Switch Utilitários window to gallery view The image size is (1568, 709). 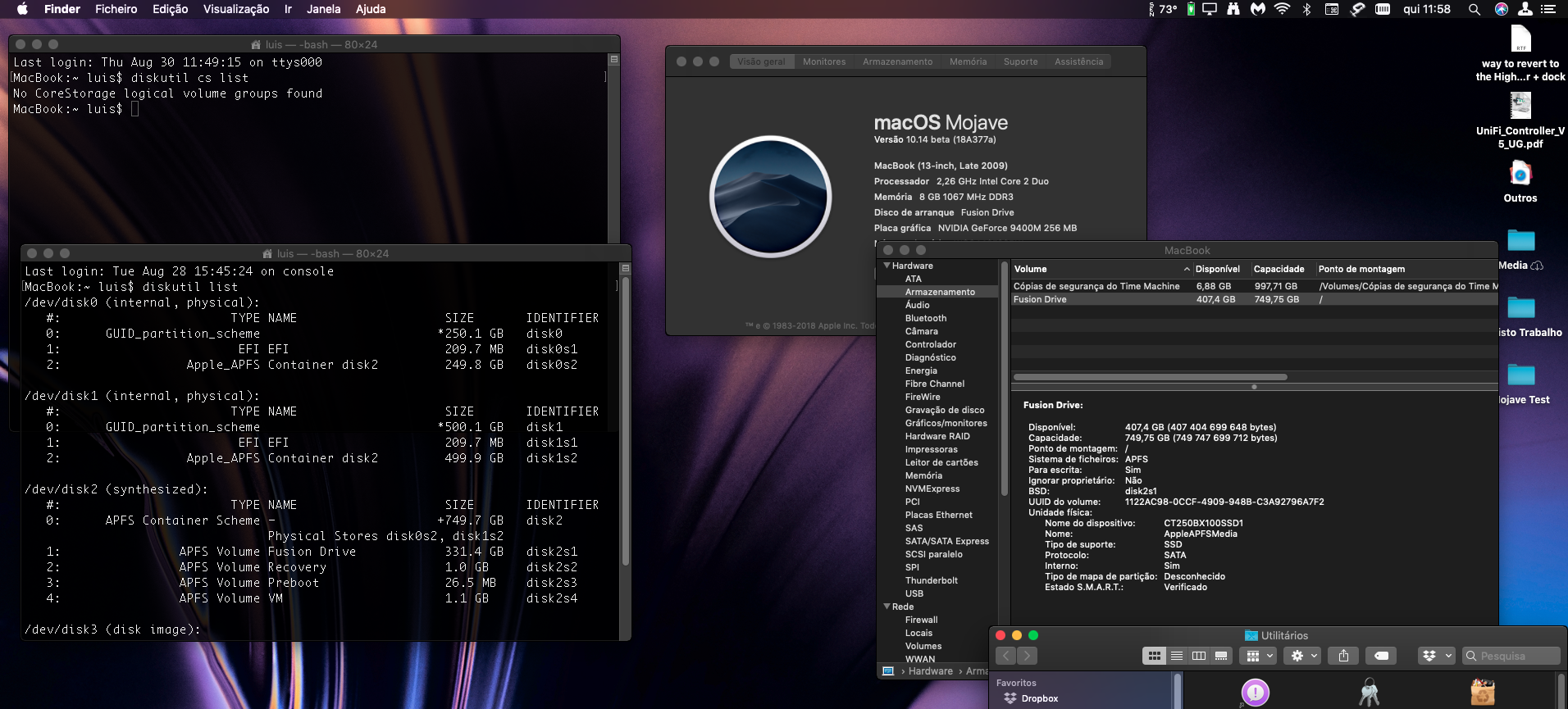pyautogui.click(x=1221, y=656)
